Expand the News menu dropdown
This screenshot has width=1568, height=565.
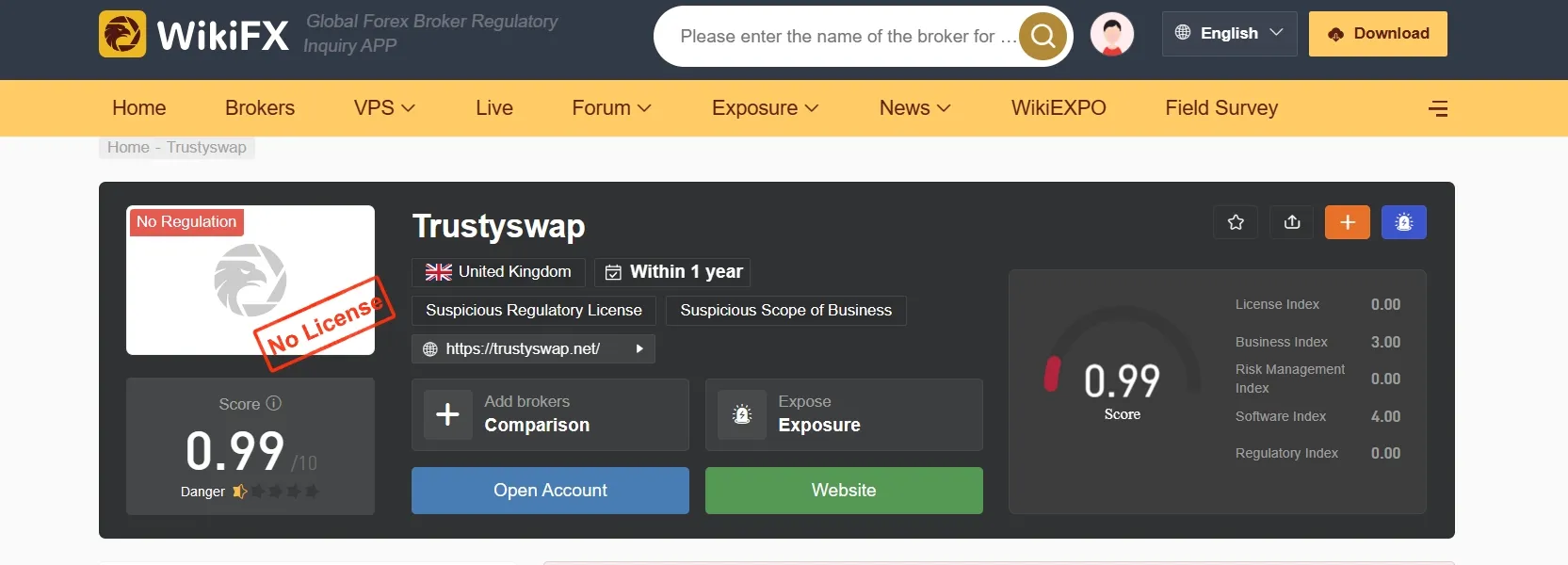(x=944, y=108)
